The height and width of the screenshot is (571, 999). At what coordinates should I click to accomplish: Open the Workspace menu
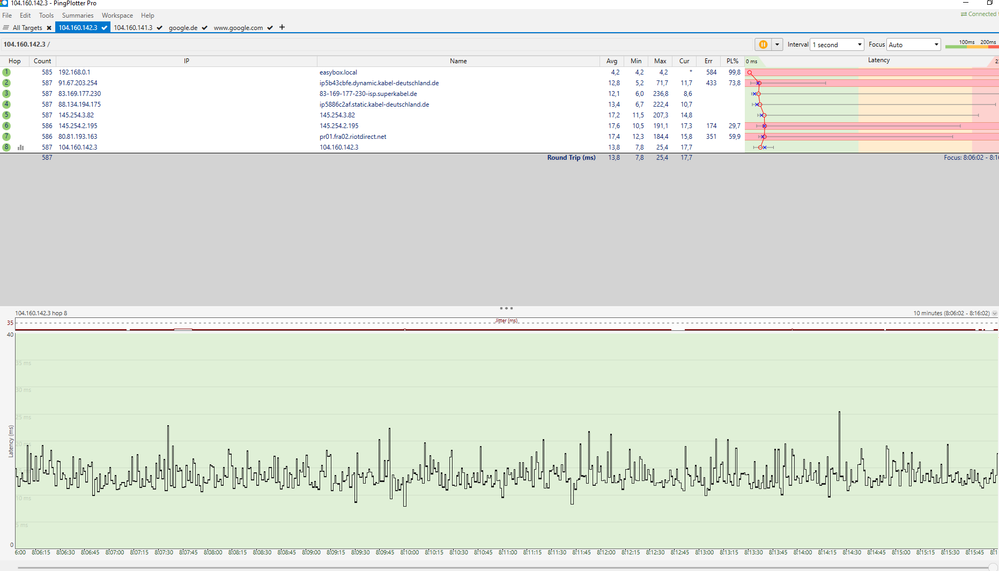tap(117, 16)
